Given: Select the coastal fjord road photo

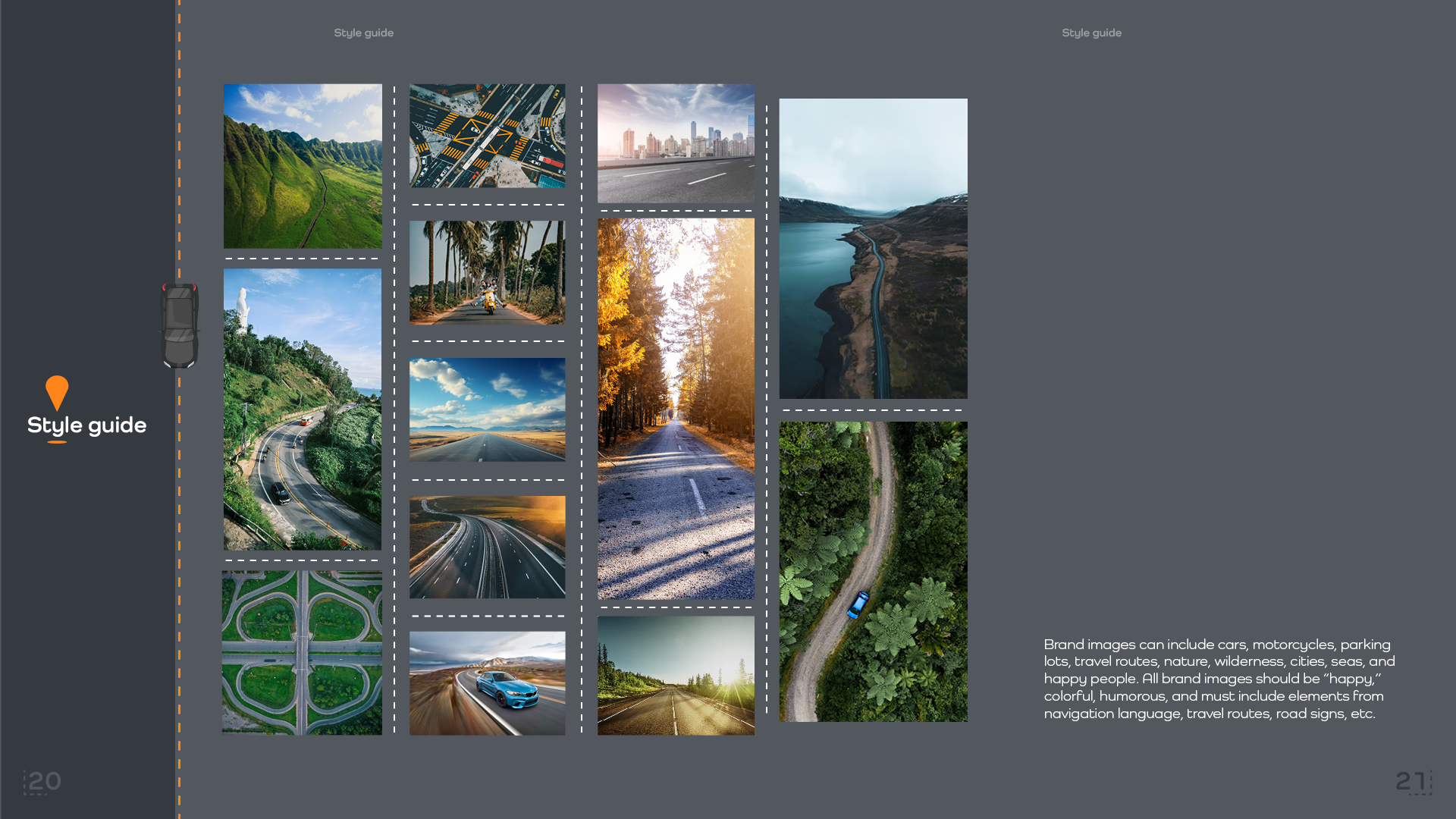Looking at the screenshot, I should click(873, 249).
